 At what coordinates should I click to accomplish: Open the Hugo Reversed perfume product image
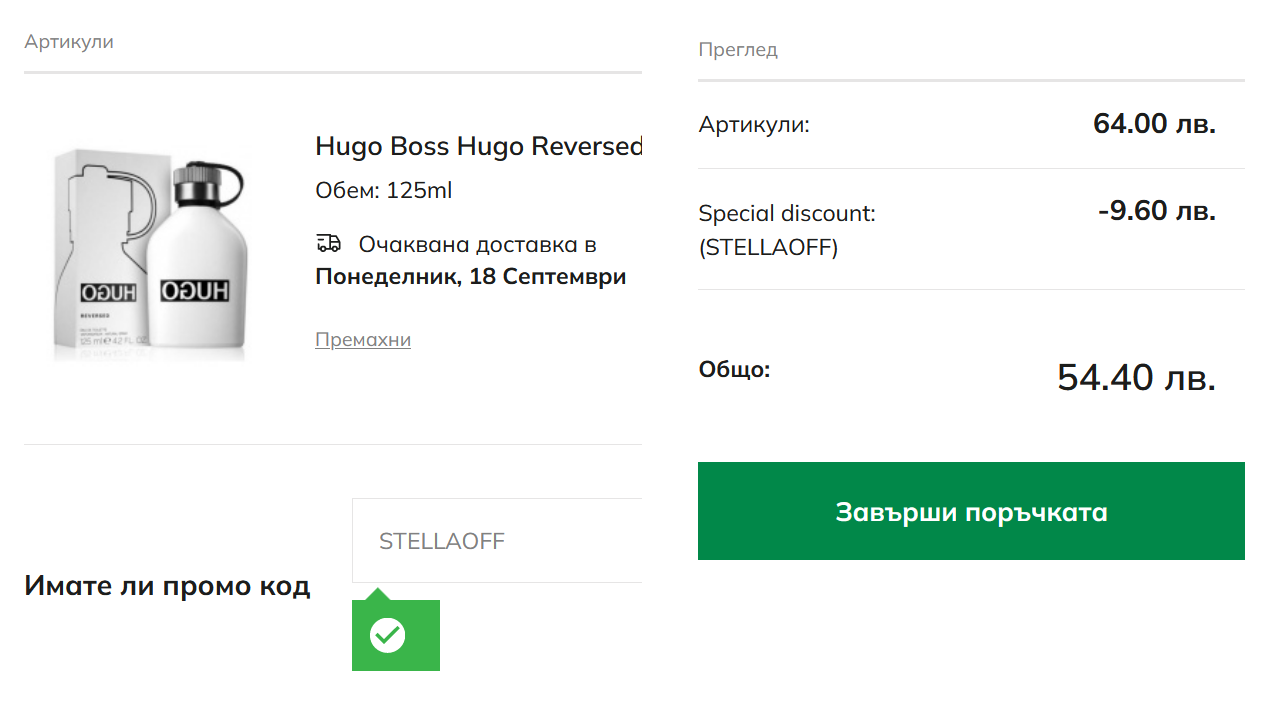149,256
